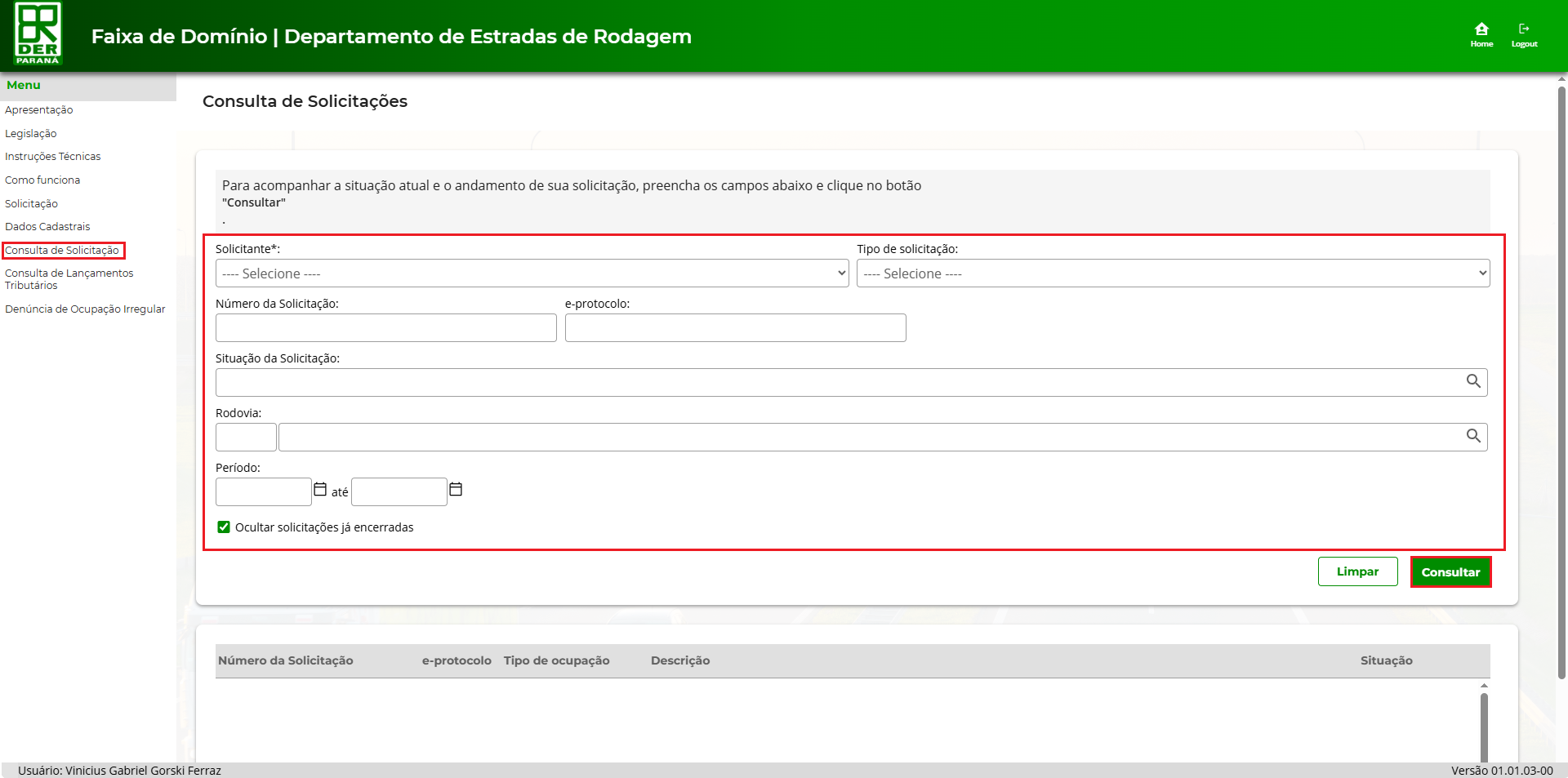The width and height of the screenshot is (1568, 778).
Task: Focus the Número da Solicitação input
Action: click(385, 328)
